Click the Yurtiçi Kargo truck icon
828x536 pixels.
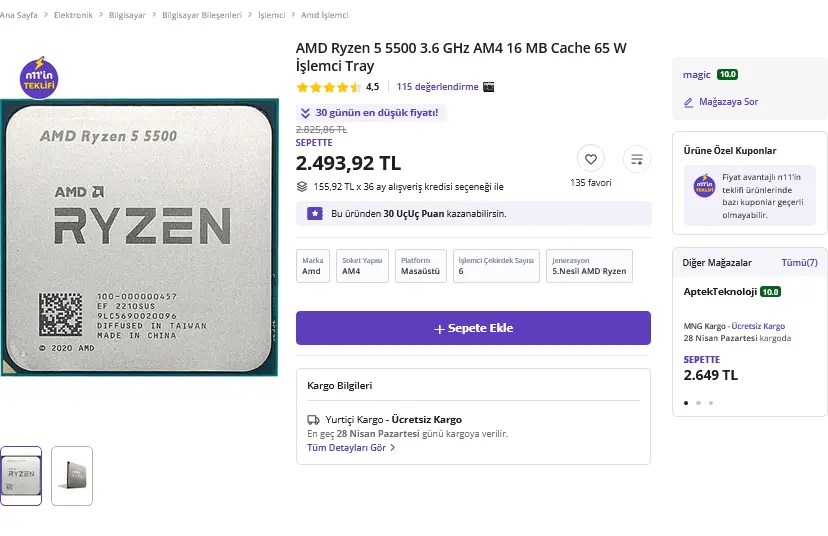(x=313, y=420)
